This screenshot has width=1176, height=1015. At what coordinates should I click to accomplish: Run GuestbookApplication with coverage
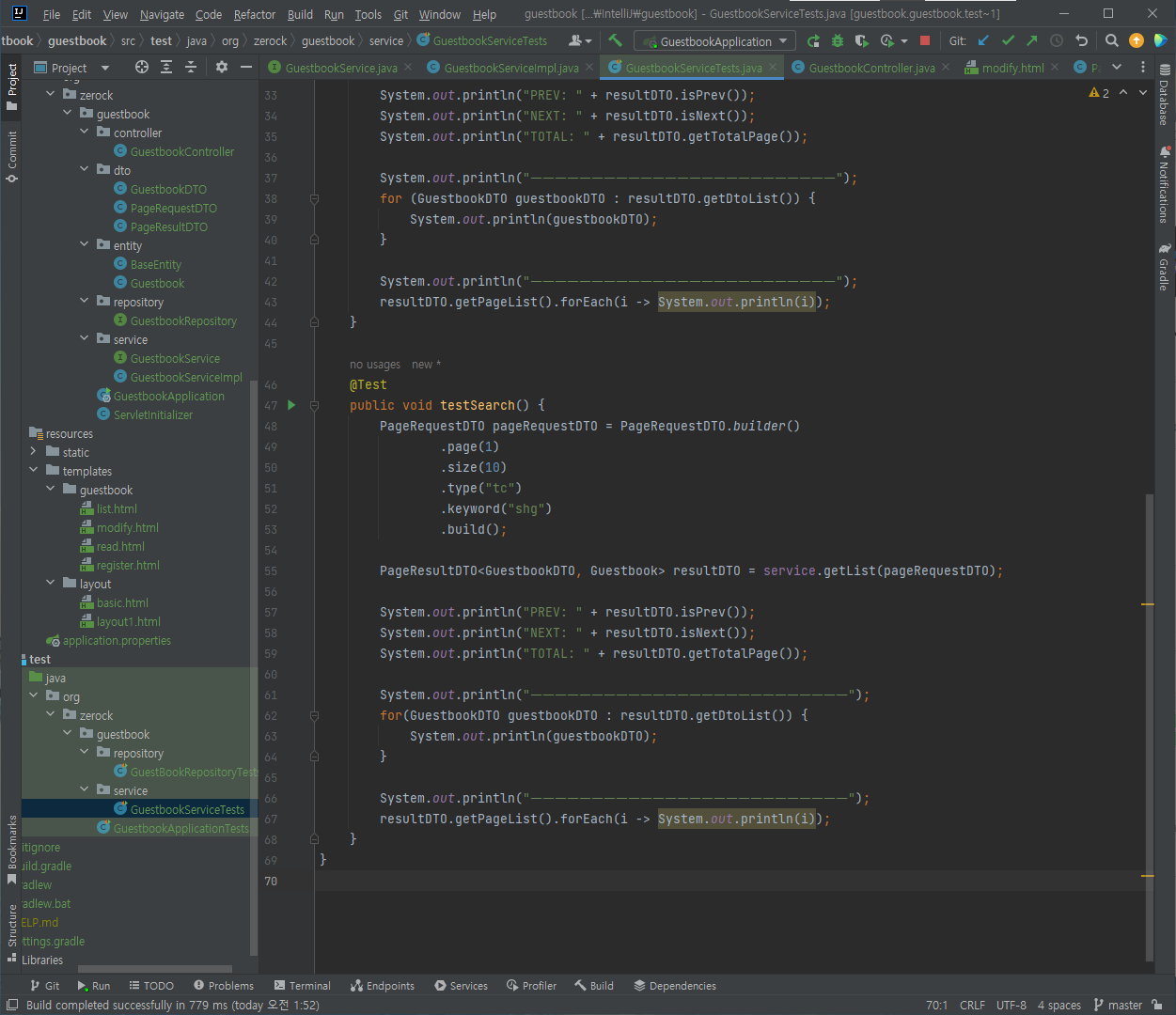tap(862, 40)
